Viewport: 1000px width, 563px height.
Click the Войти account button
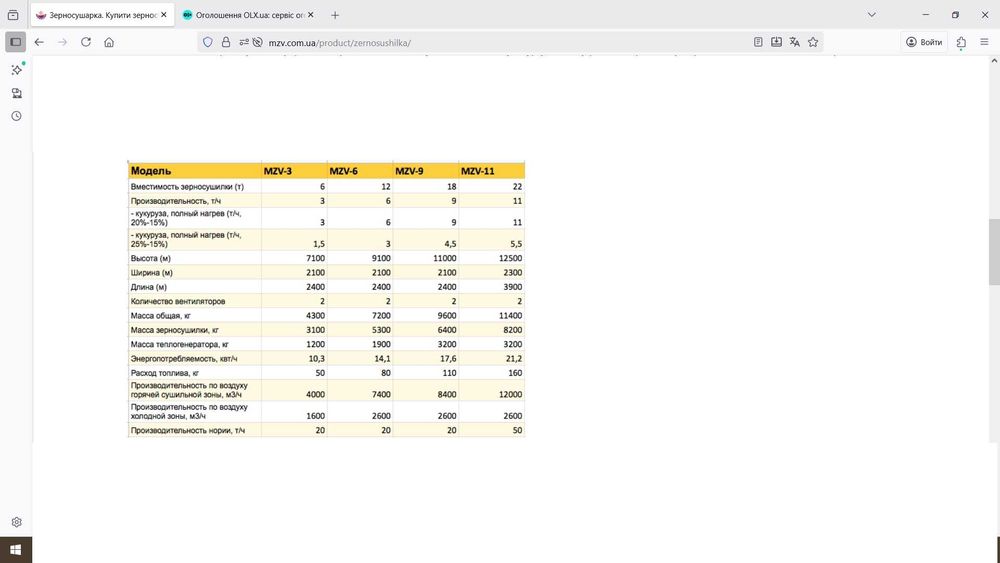(x=924, y=42)
